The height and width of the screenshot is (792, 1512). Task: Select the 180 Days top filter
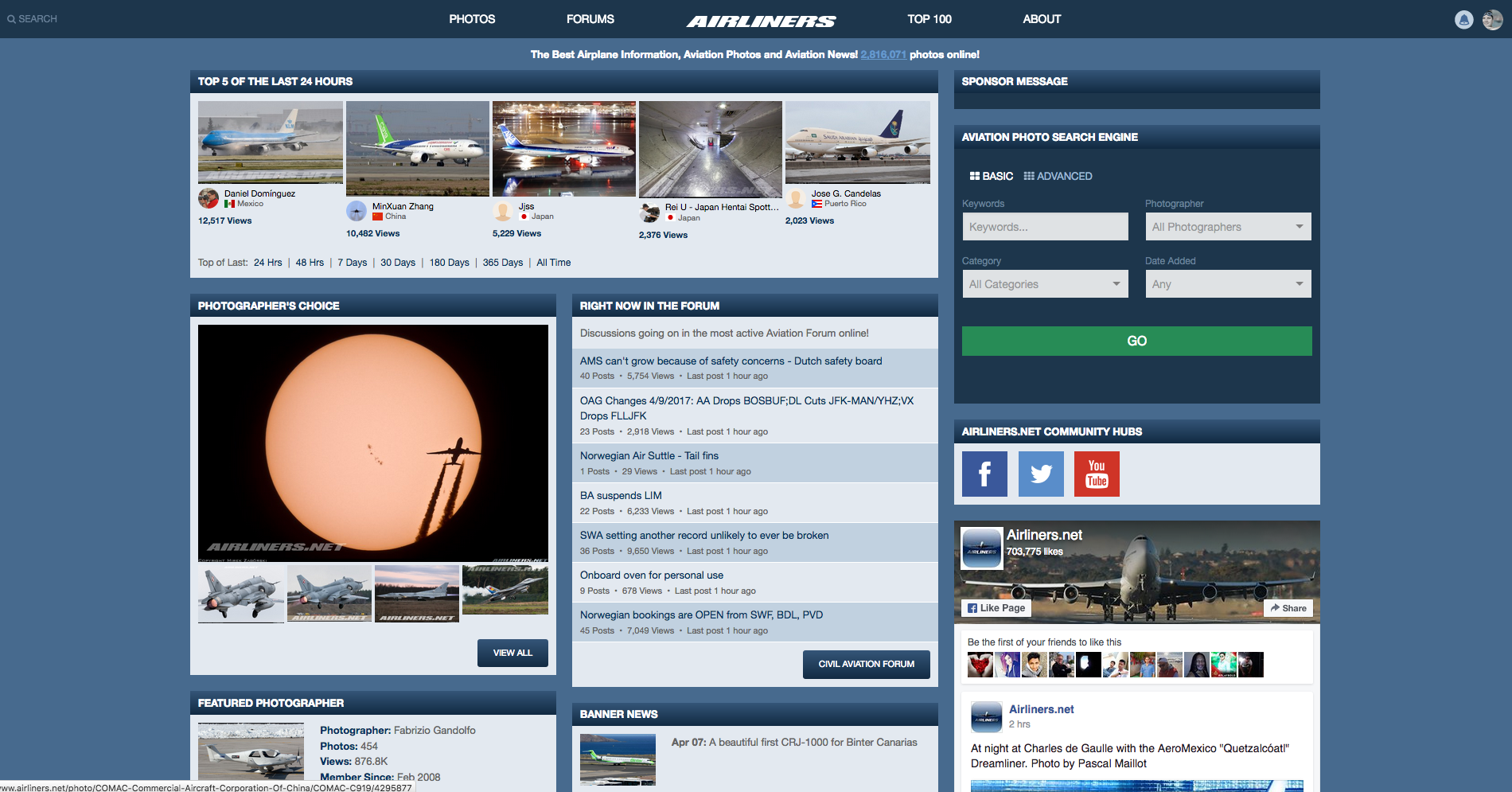450,263
